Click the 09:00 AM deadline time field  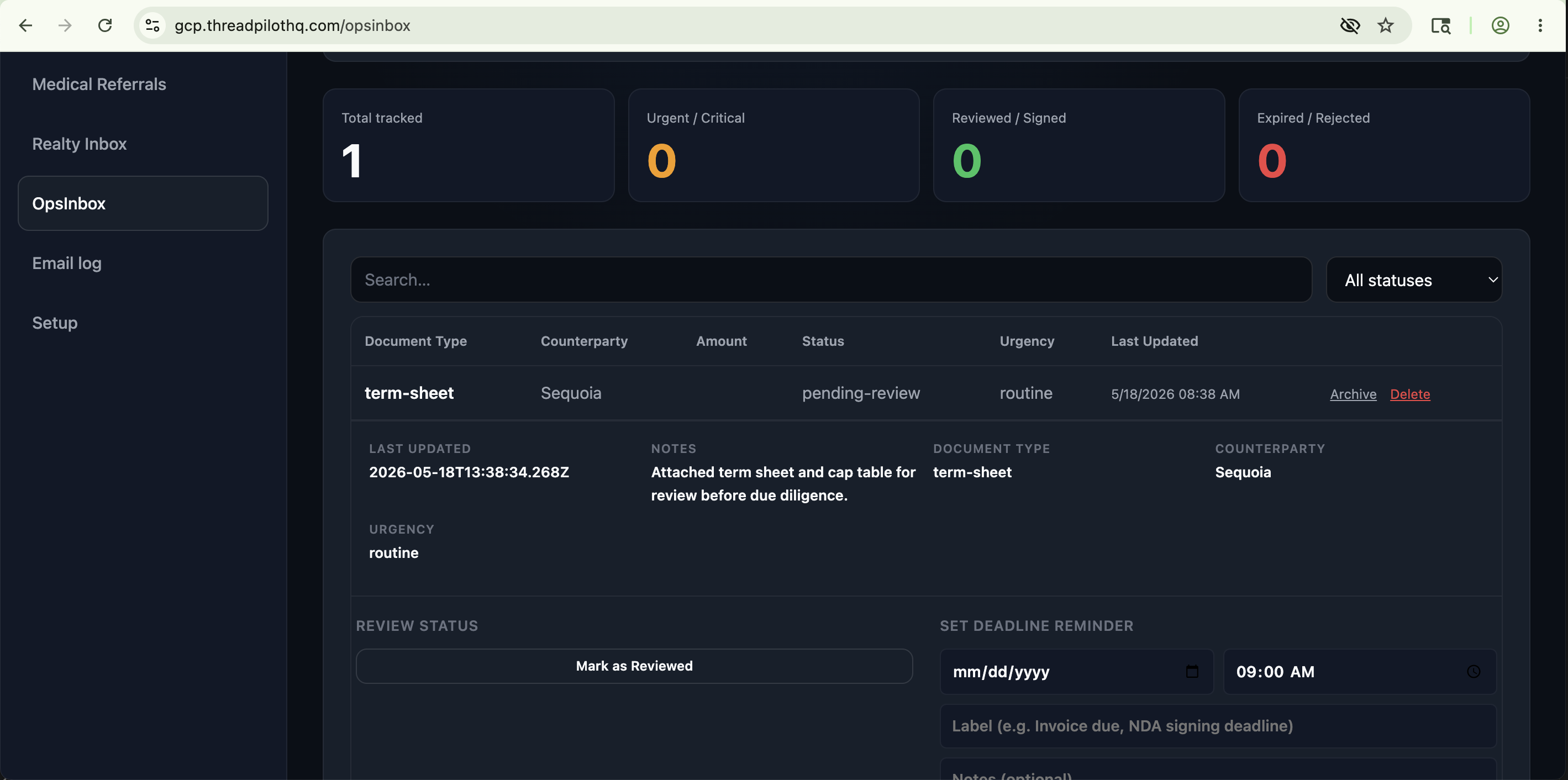1359,671
